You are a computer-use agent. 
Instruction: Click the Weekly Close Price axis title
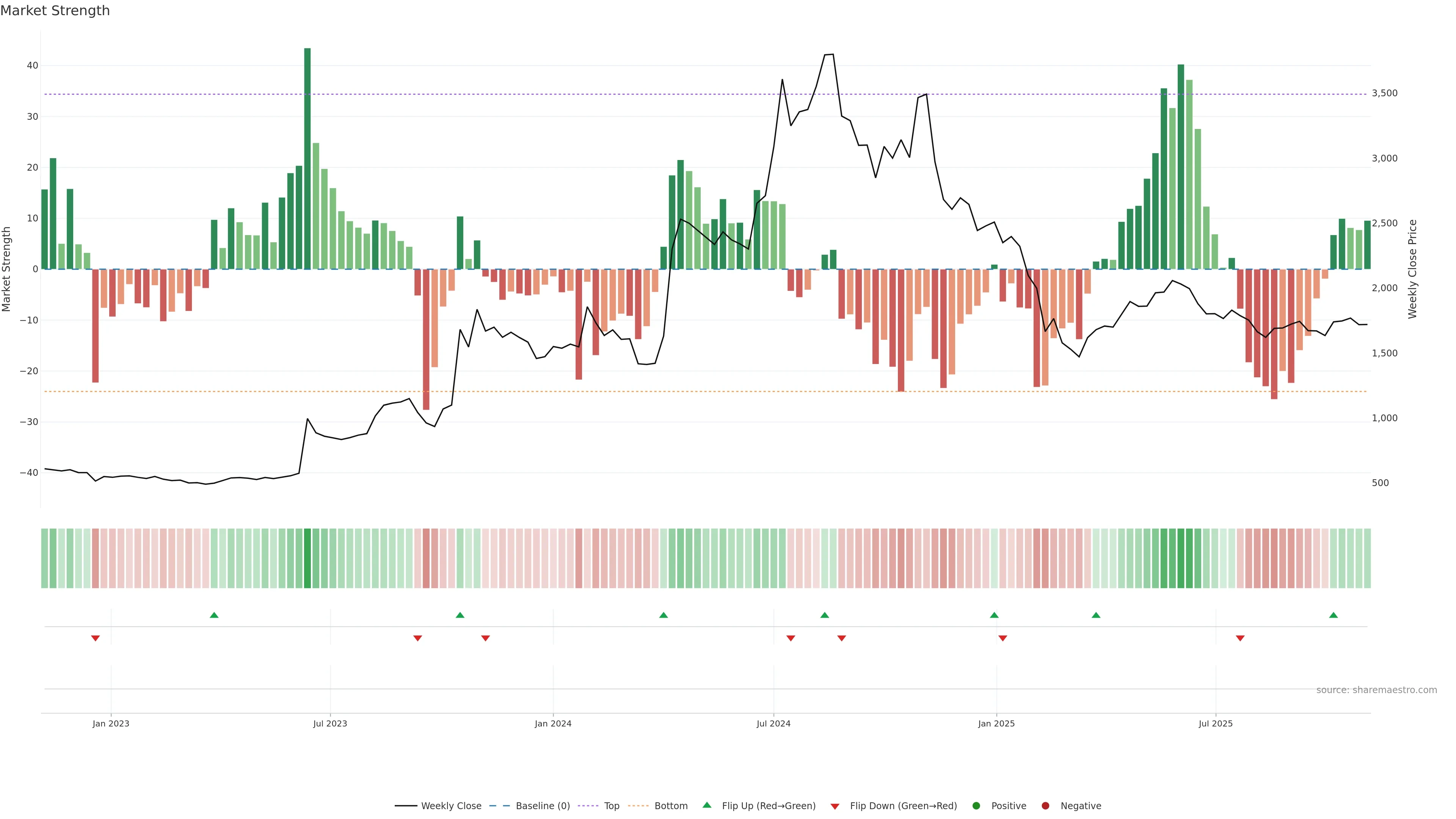[x=1412, y=269]
